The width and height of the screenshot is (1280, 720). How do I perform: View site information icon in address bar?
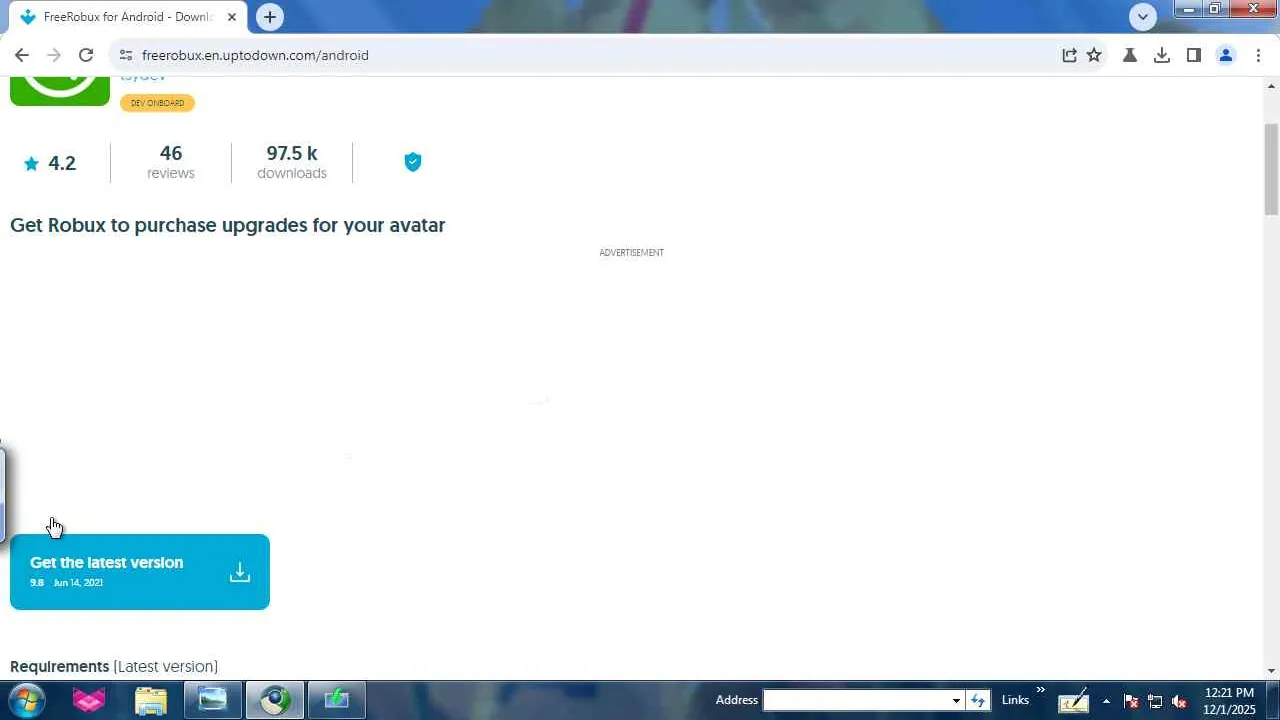click(x=125, y=55)
